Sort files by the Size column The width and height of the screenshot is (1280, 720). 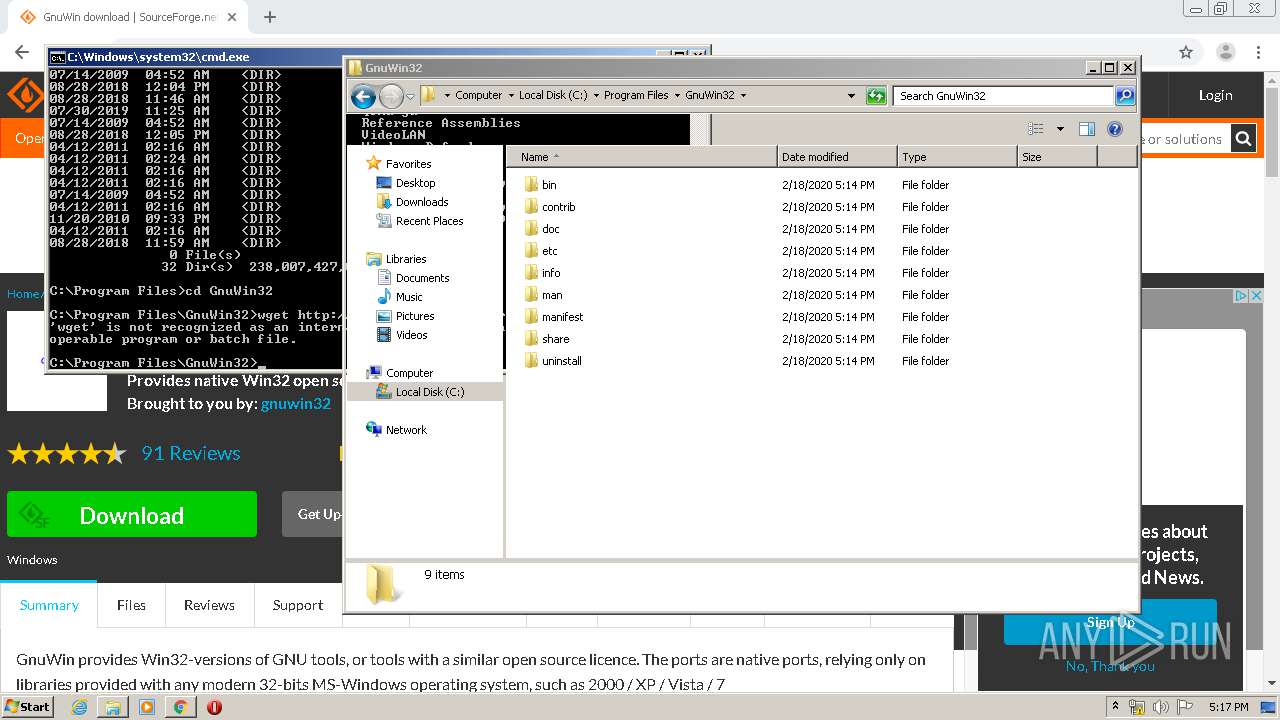point(1057,157)
